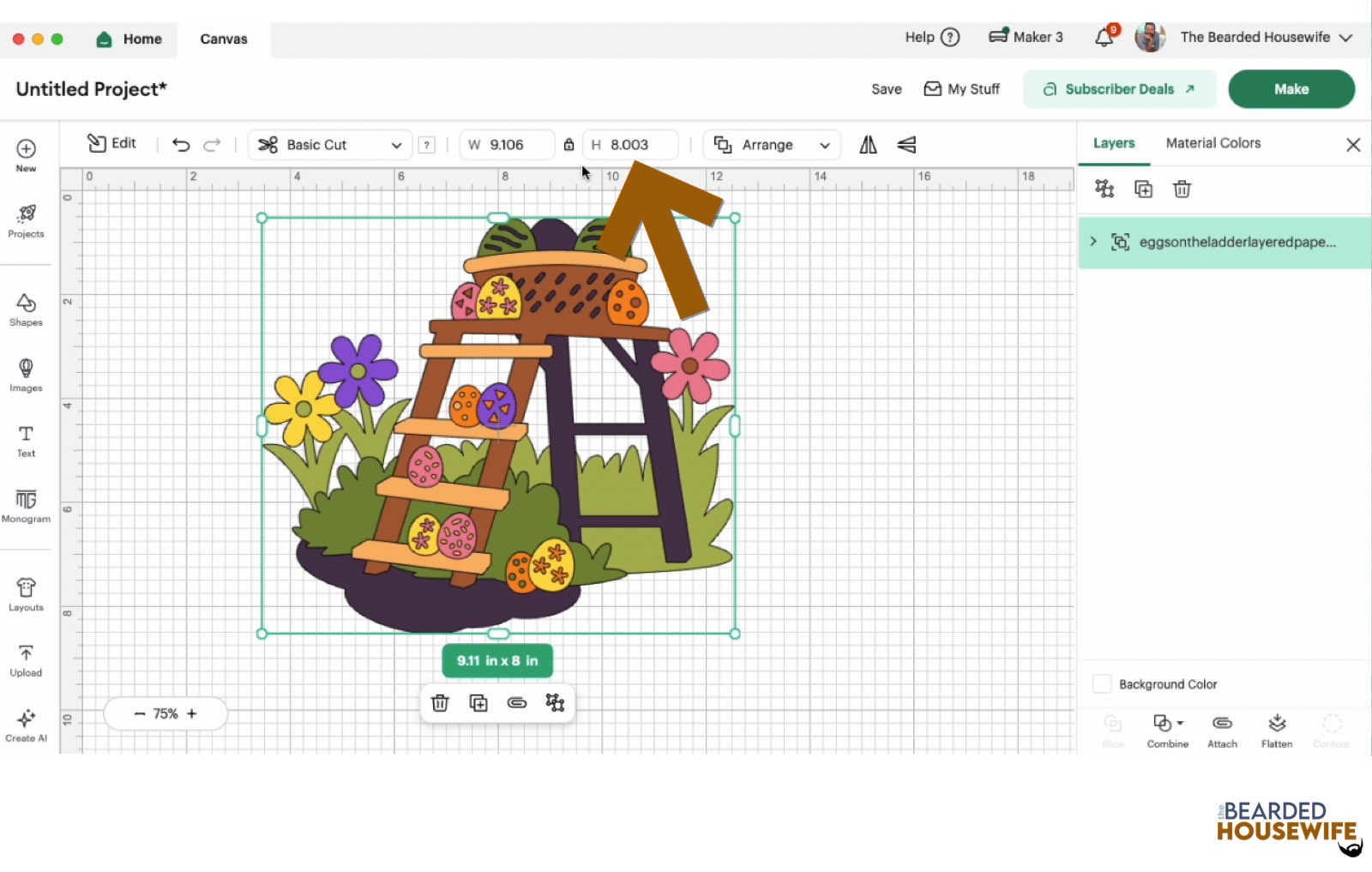Open the Create AI tool
The width and height of the screenshot is (1372, 872).
coord(26,725)
